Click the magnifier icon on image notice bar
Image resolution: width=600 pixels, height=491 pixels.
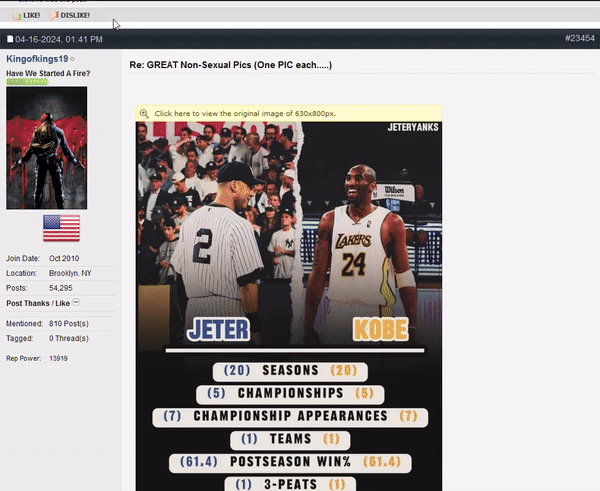coord(144,114)
